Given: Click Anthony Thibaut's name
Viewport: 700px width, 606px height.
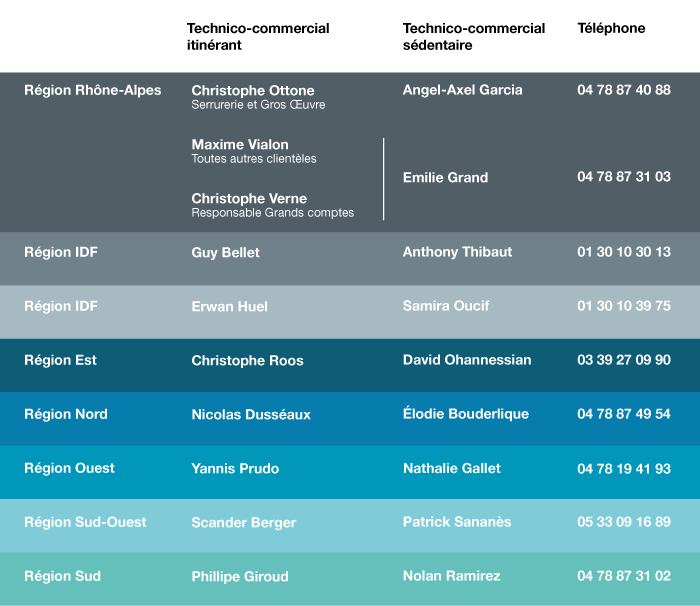Looking at the screenshot, I should [457, 252].
